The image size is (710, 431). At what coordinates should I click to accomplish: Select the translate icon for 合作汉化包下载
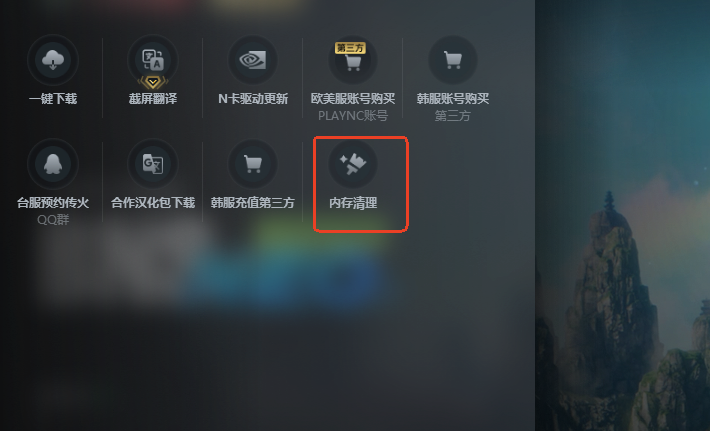click(x=153, y=163)
